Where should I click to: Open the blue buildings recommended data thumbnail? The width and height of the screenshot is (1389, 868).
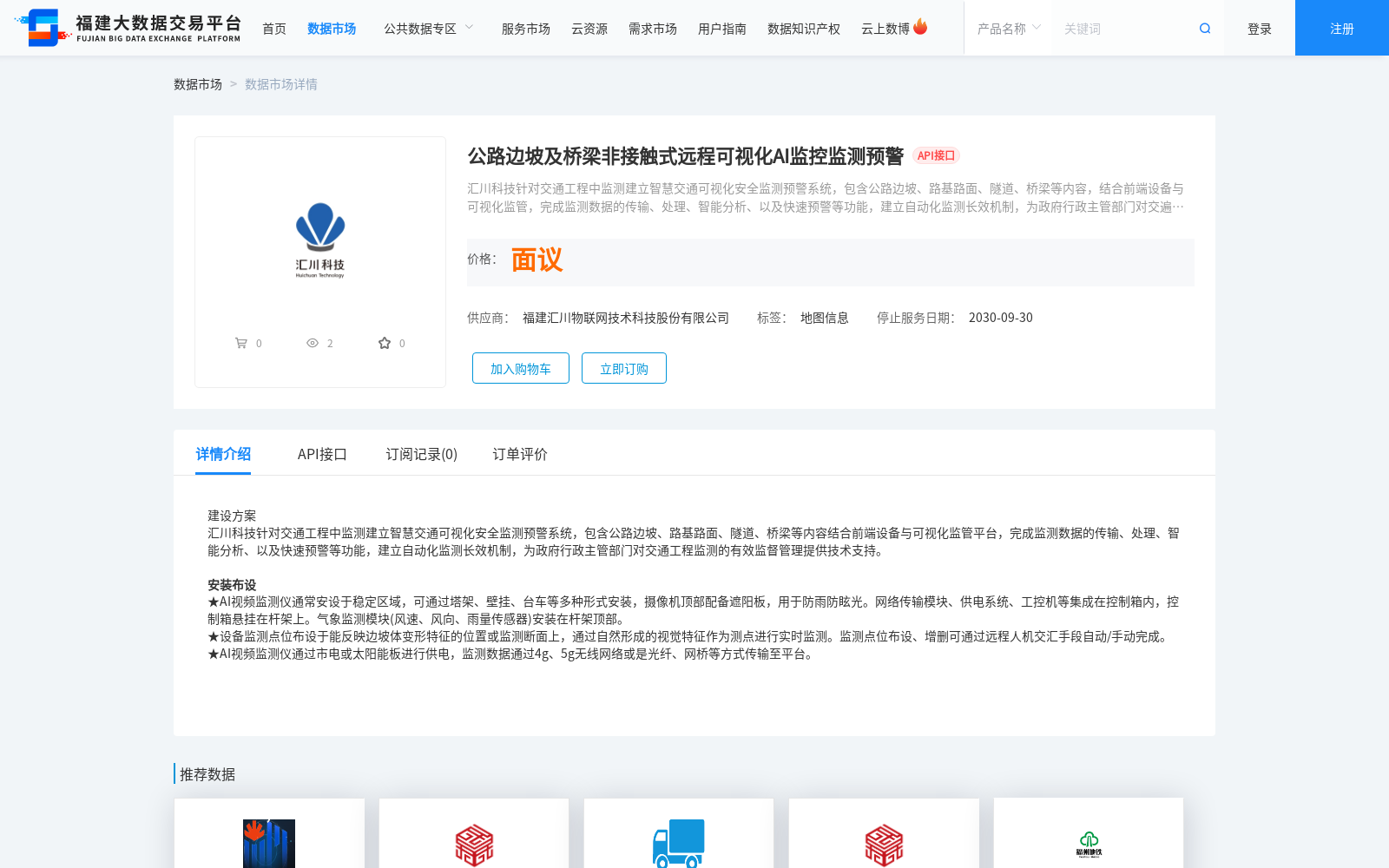pyautogui.click(x=269, y=843)
